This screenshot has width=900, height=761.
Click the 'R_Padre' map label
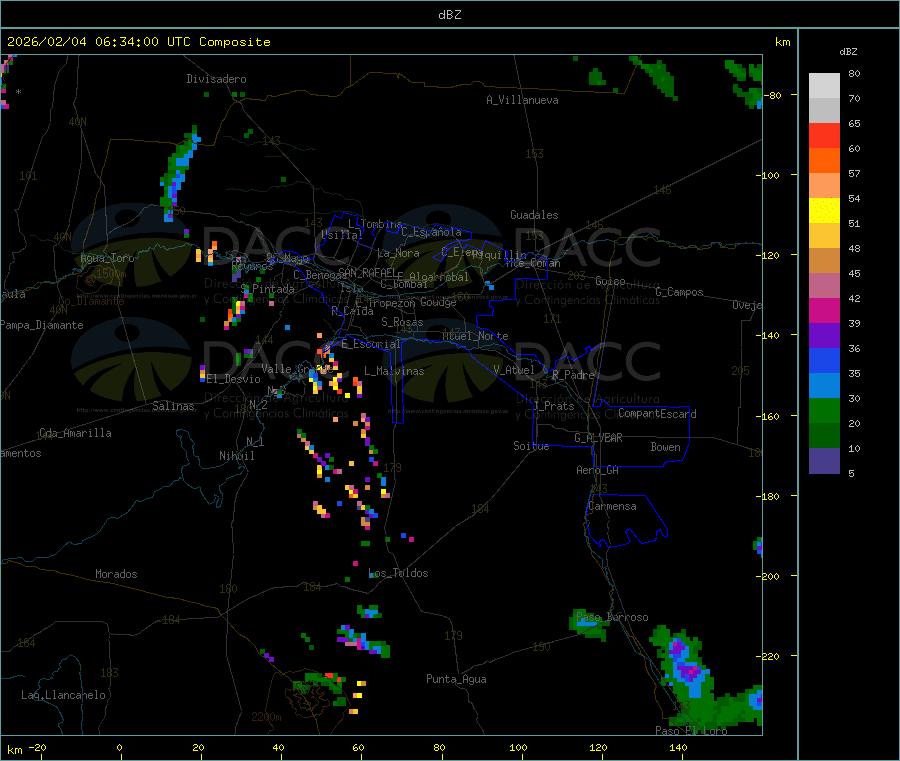coord(573,375)
